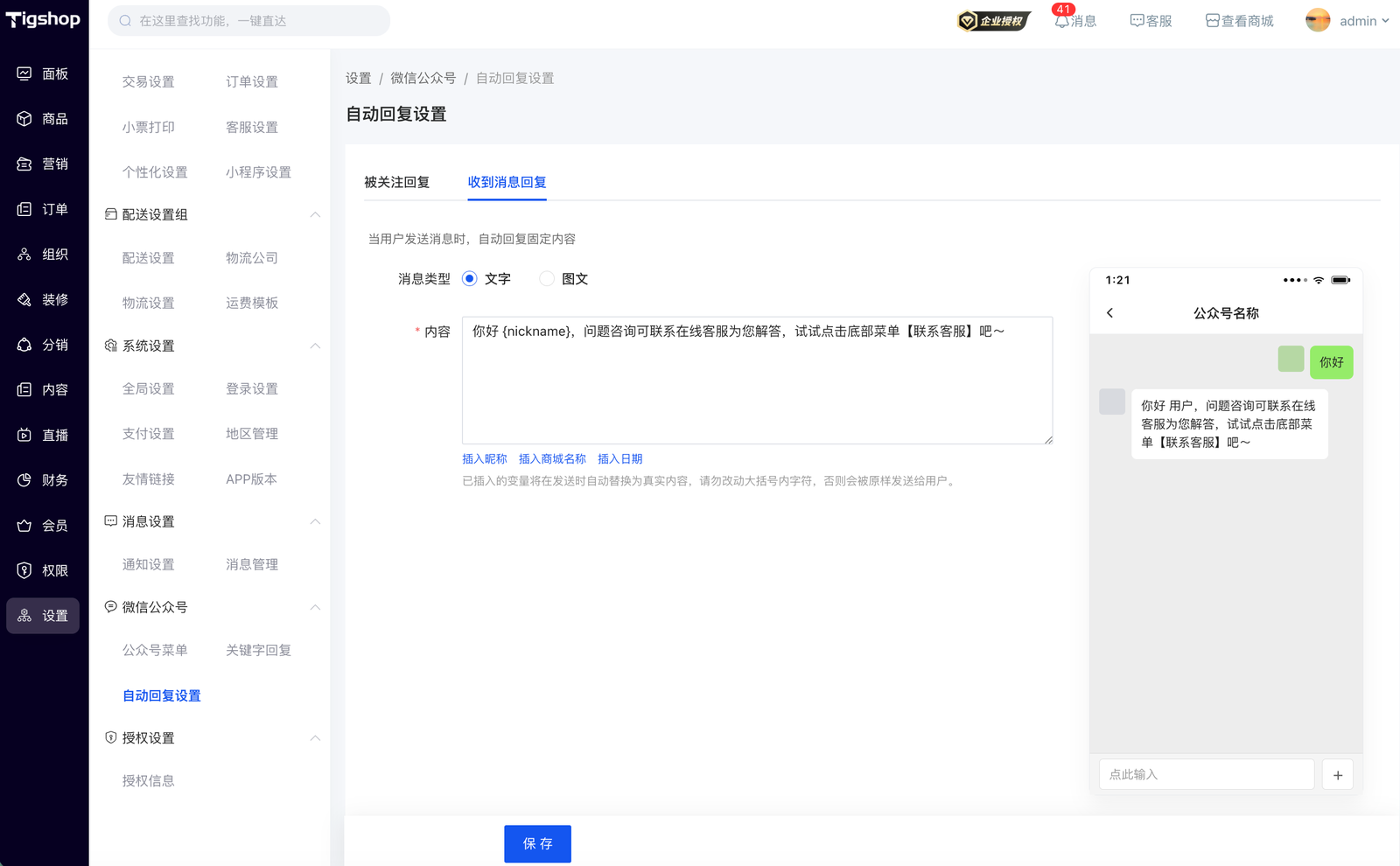Click the 查看商城 store icon

click(x=1212, y=21)
